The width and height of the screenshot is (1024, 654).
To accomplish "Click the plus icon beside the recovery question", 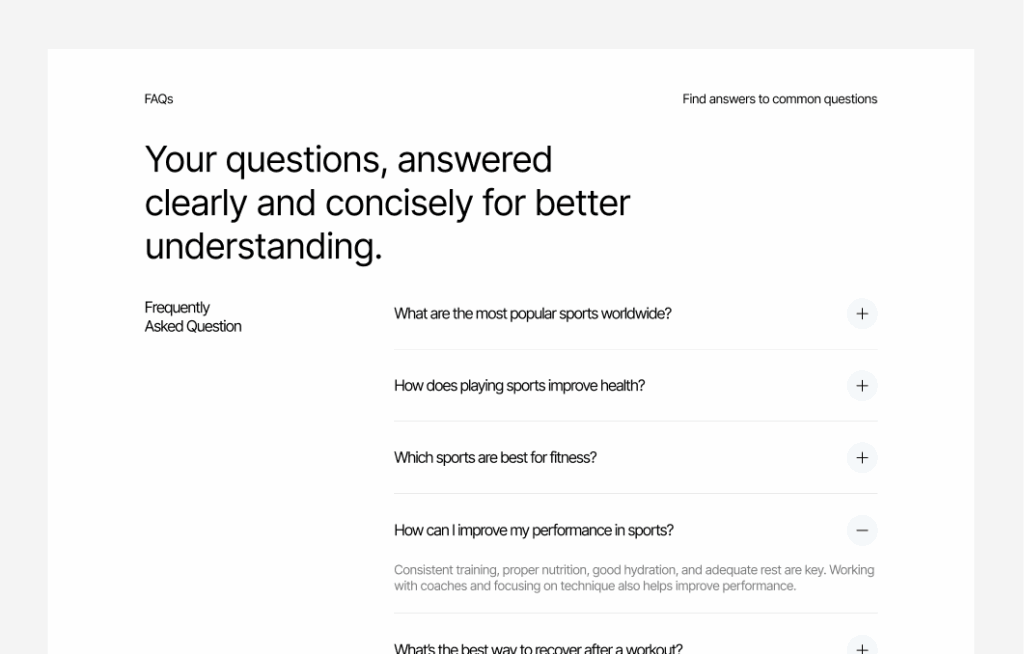I will (862, 646).
